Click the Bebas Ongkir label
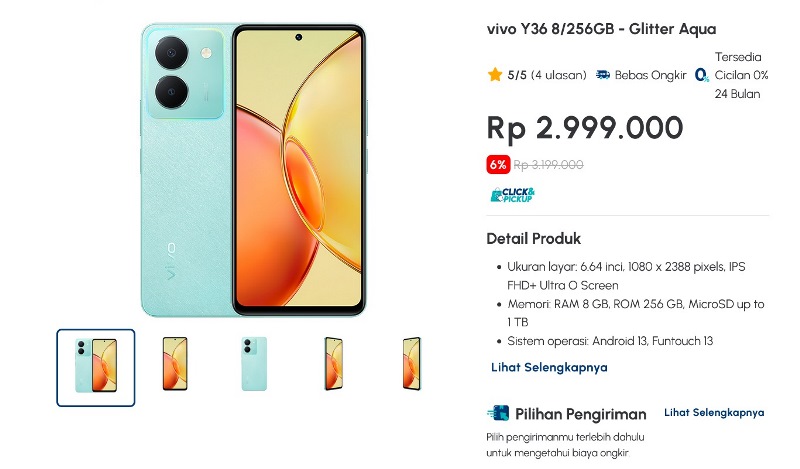Viewport: 800px width, 469px height. tap(651, 75)
